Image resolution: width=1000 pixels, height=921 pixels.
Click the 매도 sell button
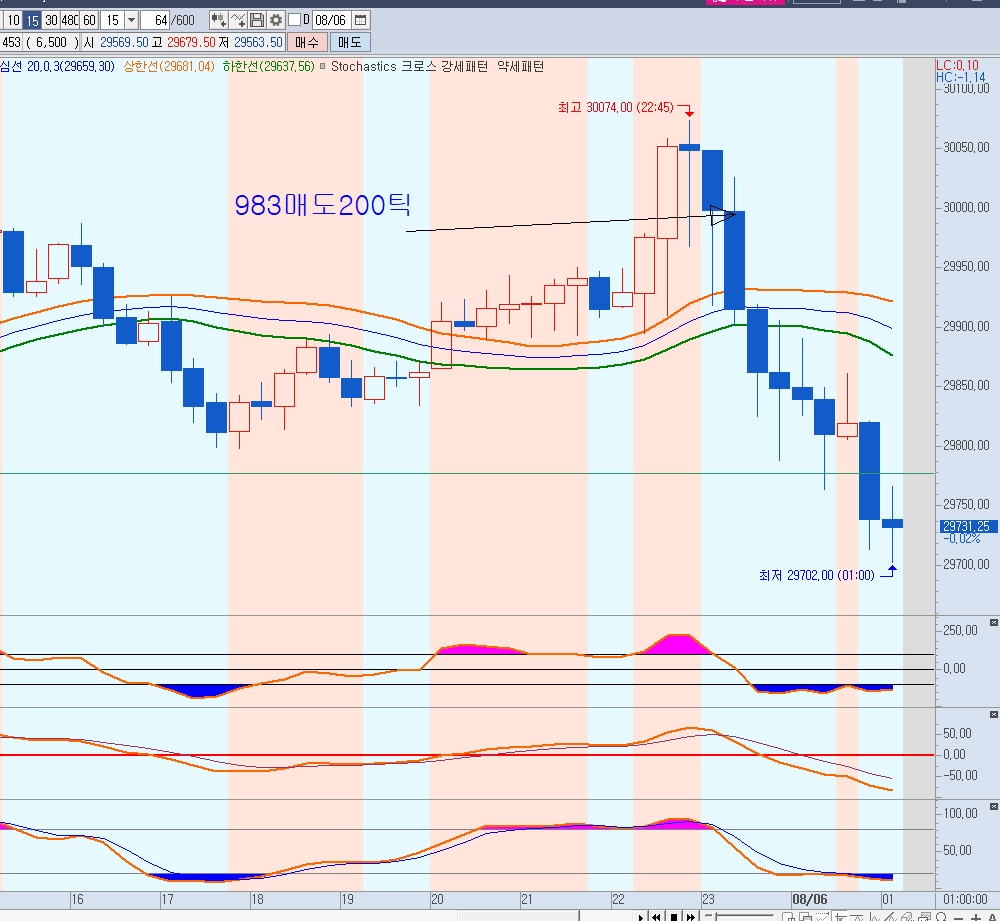pyautogui.click(x=350, y=43)
